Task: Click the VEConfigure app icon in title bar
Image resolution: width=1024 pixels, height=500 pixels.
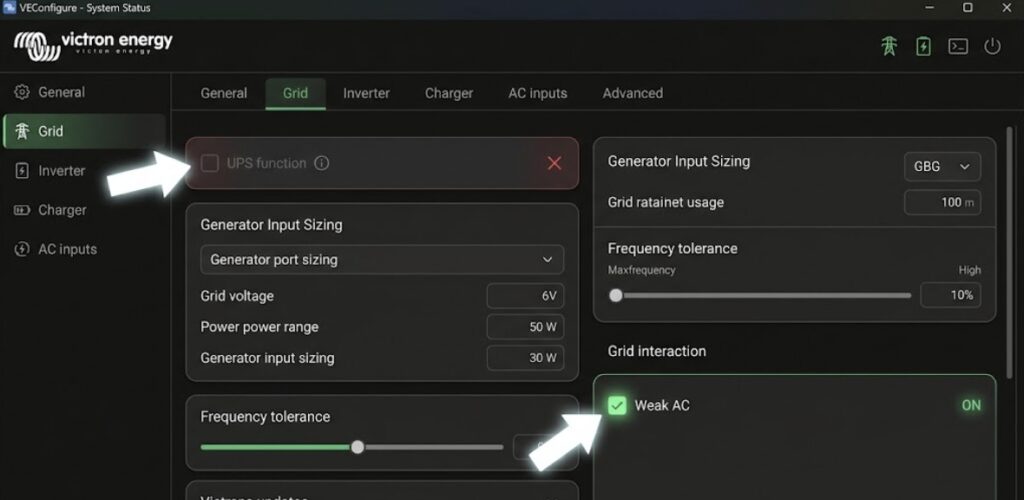Action: pos(8,8)
